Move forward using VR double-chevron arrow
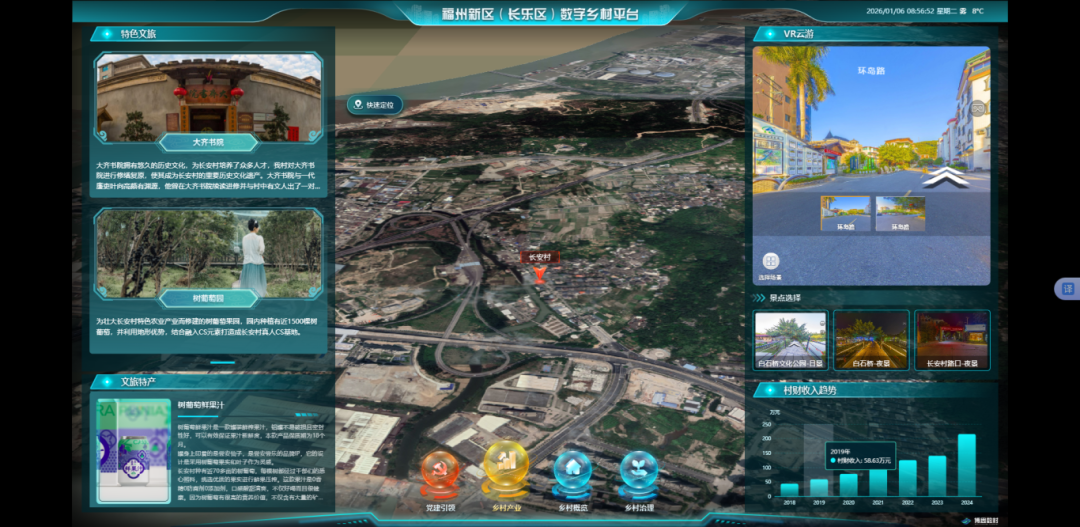Screen dimensions: 1080x527 (x=944, y=177)
